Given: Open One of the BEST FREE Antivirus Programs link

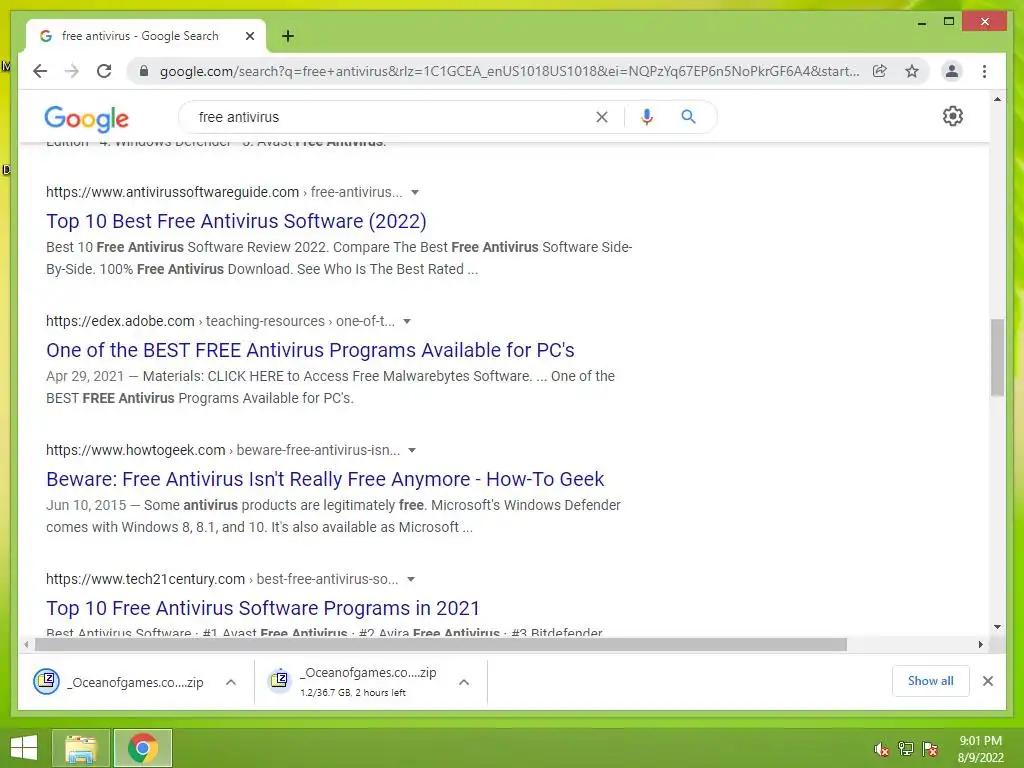Looking at the screenshot, I should pos(310,350).
